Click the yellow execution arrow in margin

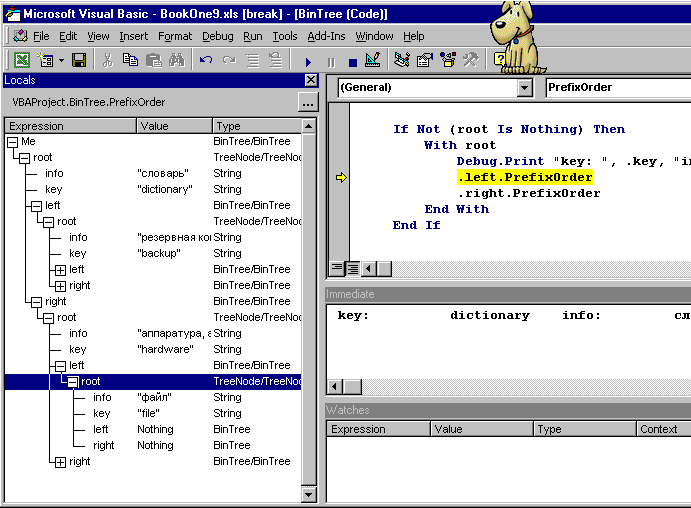(x=341, y=178)
